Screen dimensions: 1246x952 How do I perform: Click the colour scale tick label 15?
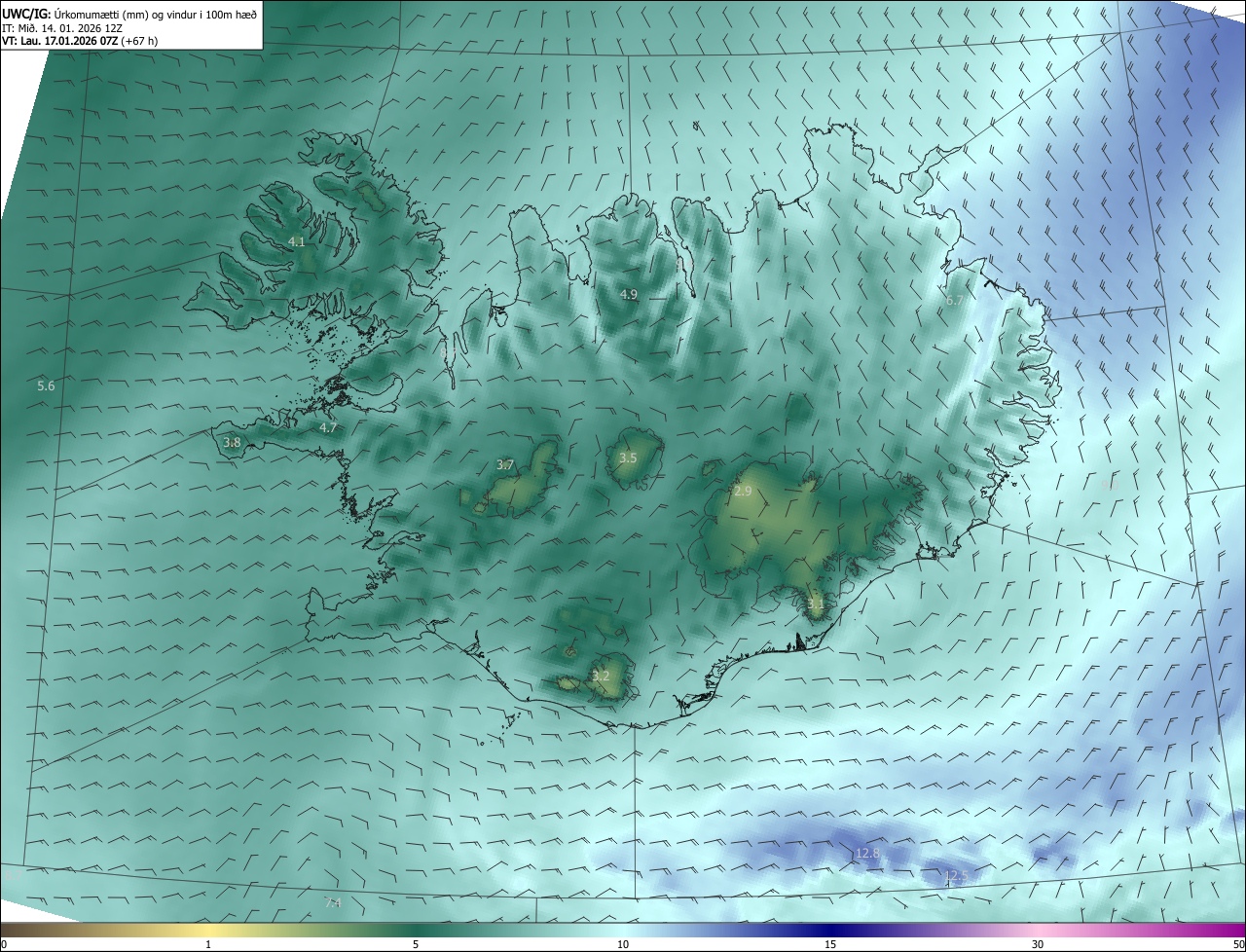(x=830, y=944)
